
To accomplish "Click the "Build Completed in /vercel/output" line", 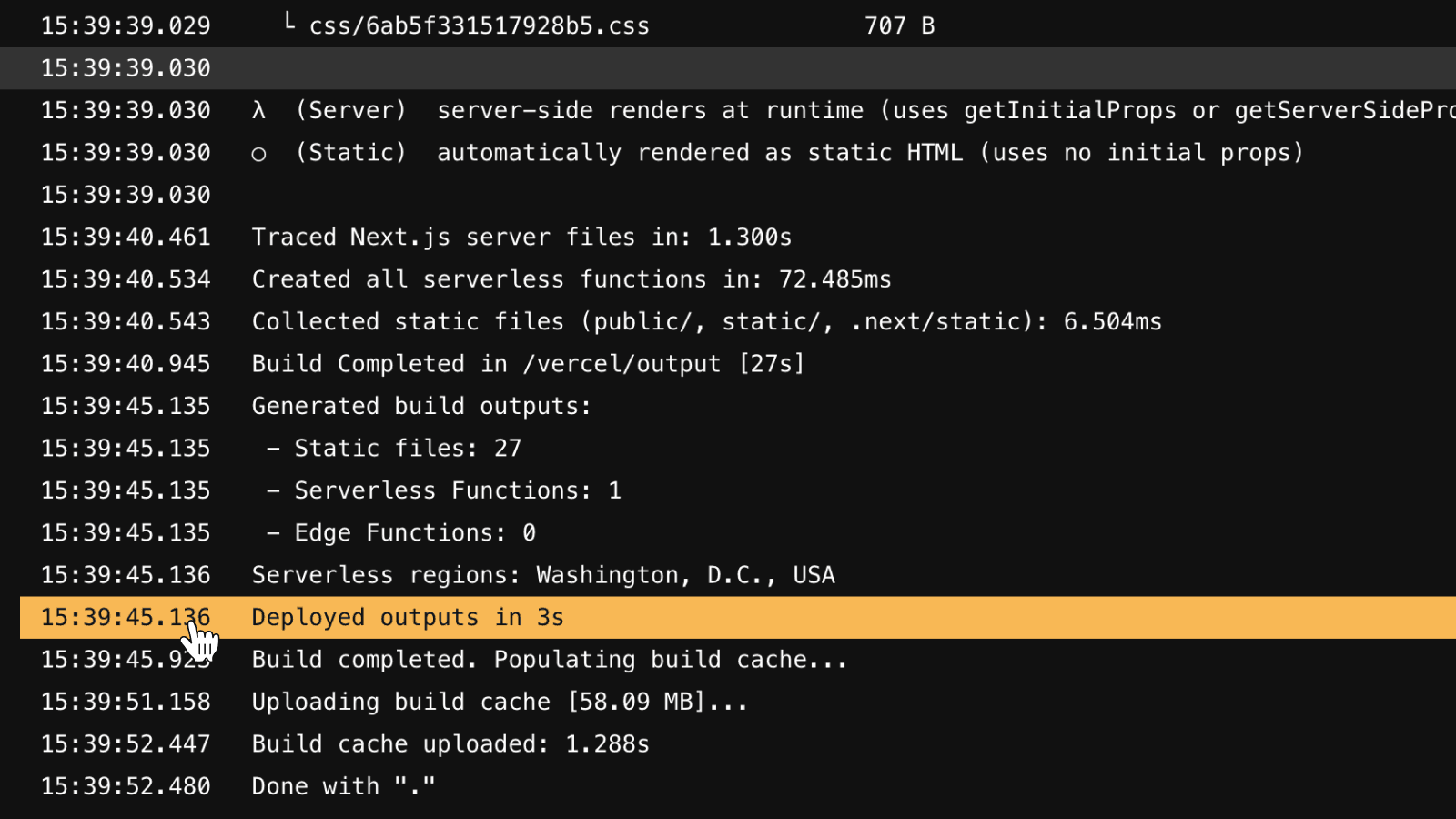I will [528, 364].
